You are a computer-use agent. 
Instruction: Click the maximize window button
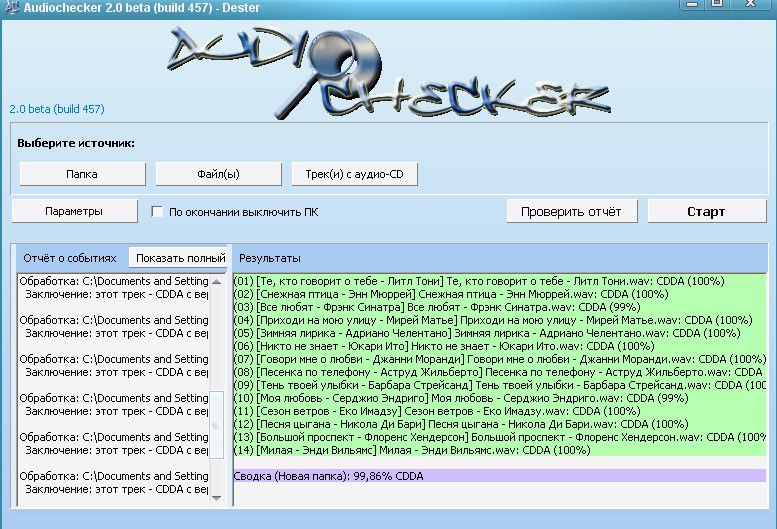[x=717, y=5]
